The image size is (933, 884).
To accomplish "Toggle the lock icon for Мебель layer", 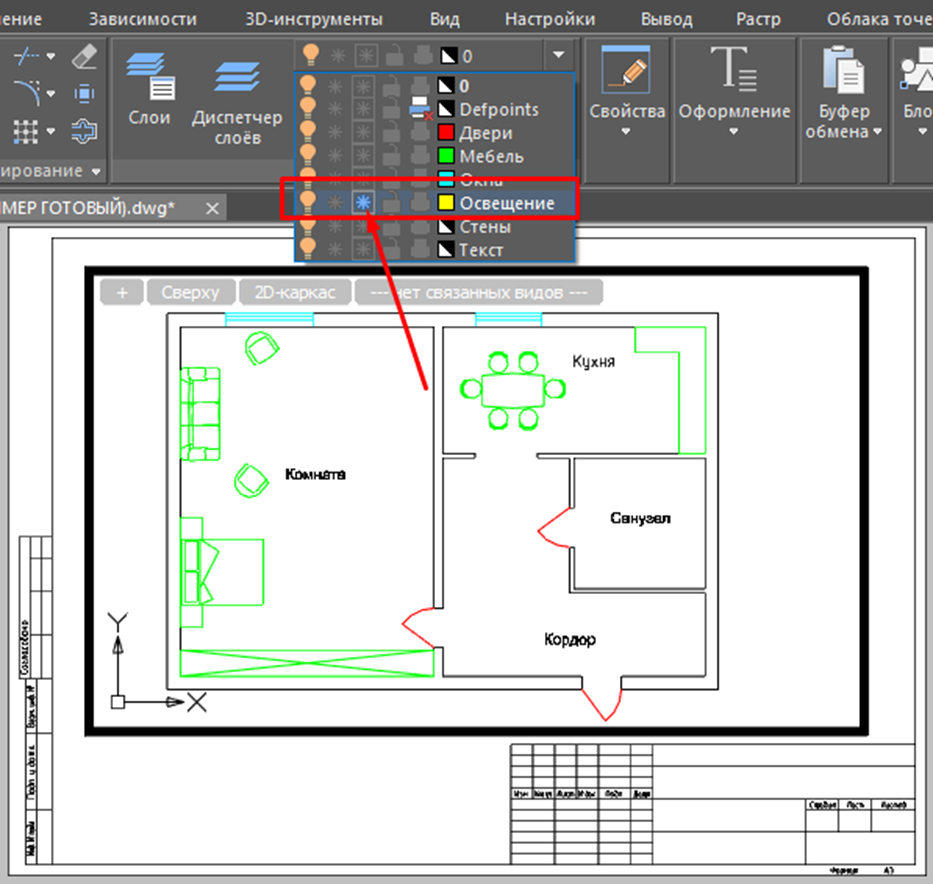I will click(393, 156).
